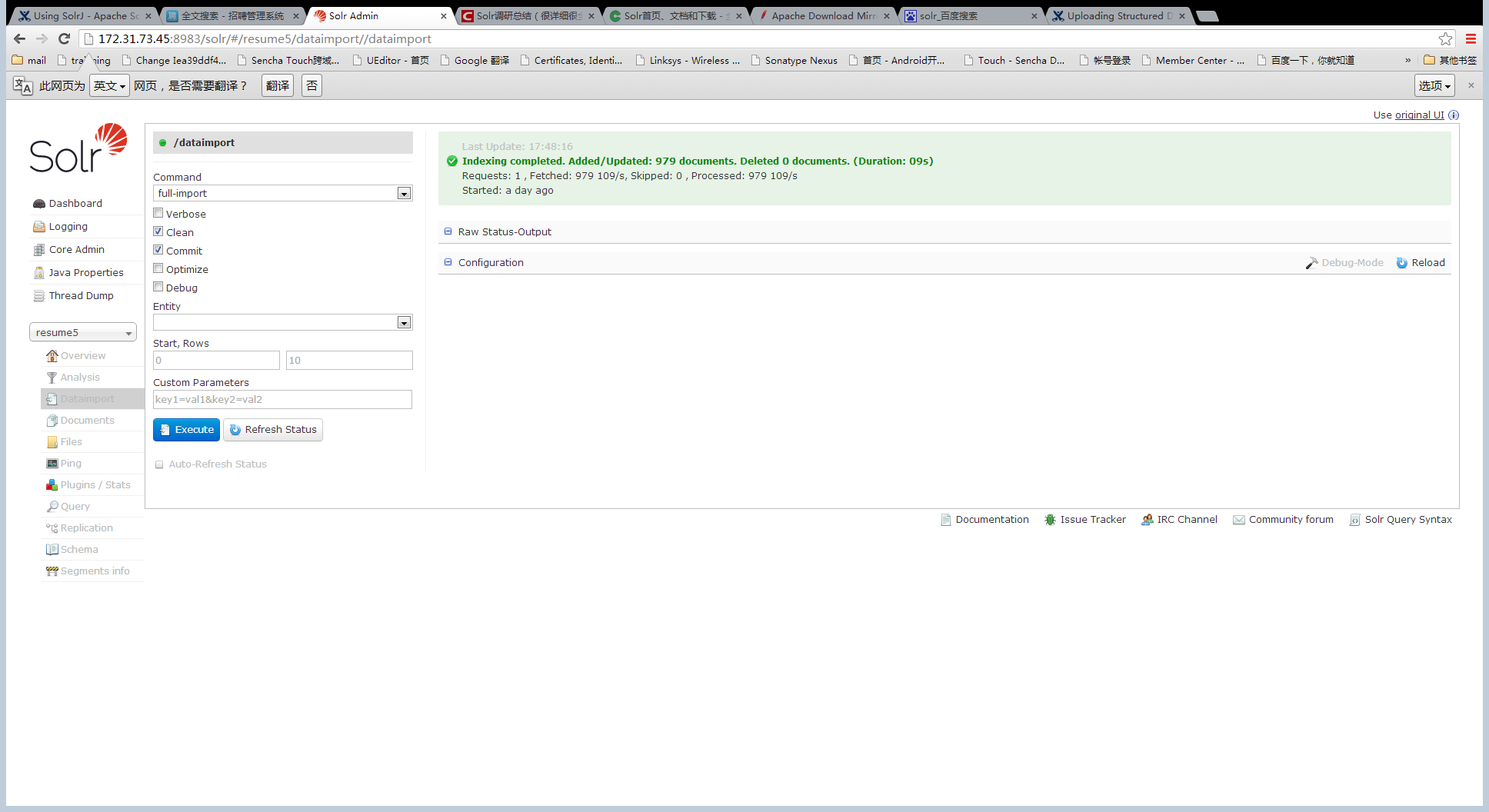Image resolution: width=1489 pixels, height=812 pixels.
Task: Click the Thread Dump icon
Action: tap(39, 296)
